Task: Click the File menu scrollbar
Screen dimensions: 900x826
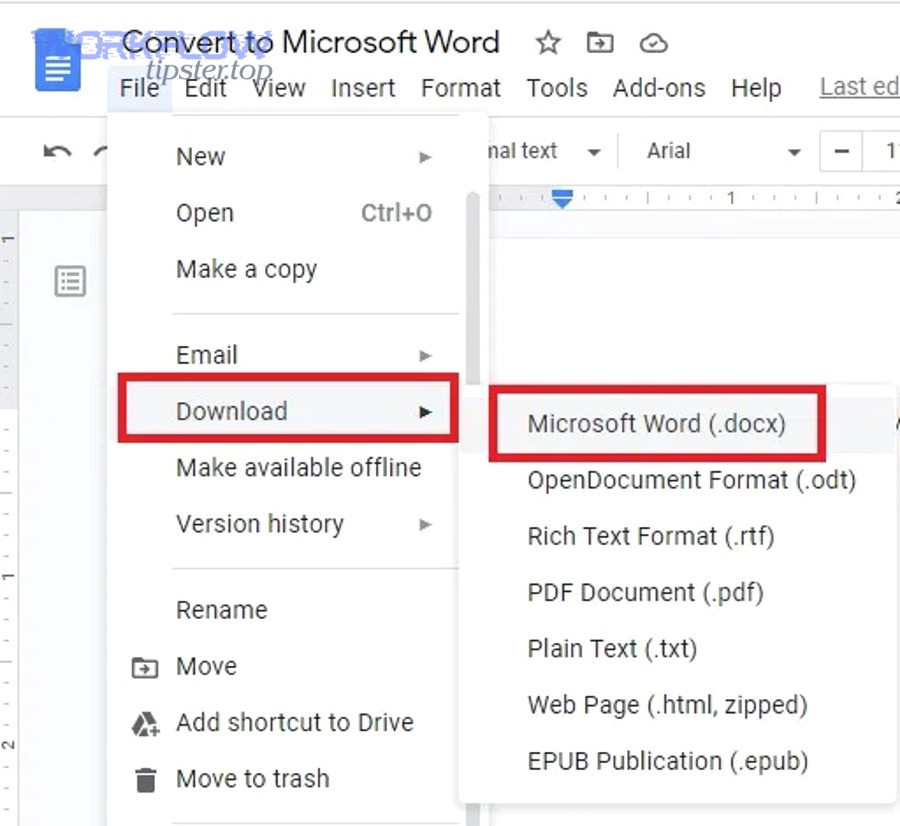Action: 473,288
